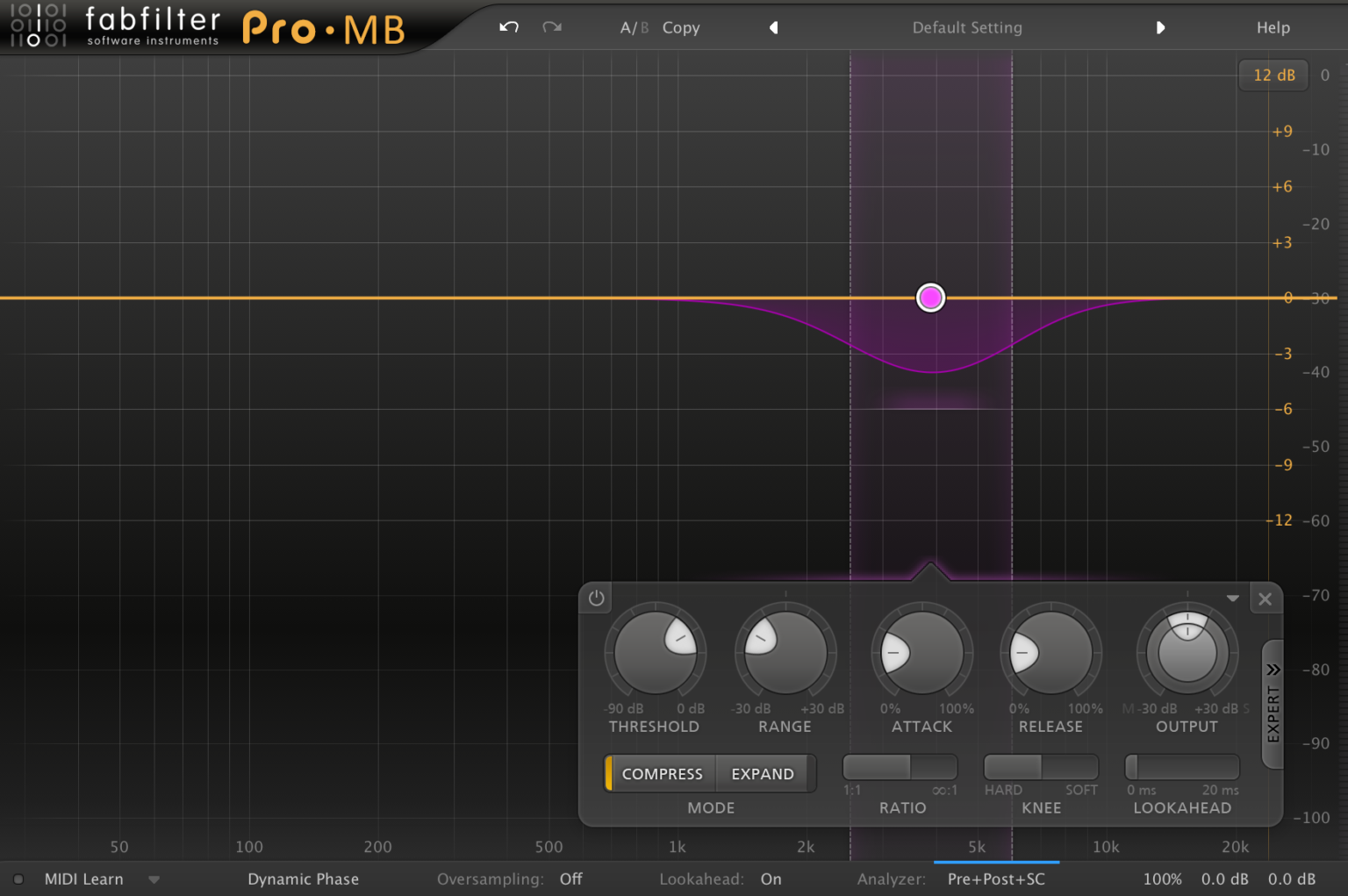Click the band Lookahead slider
The image size is (1348, 896).
tap(1182, 767)
